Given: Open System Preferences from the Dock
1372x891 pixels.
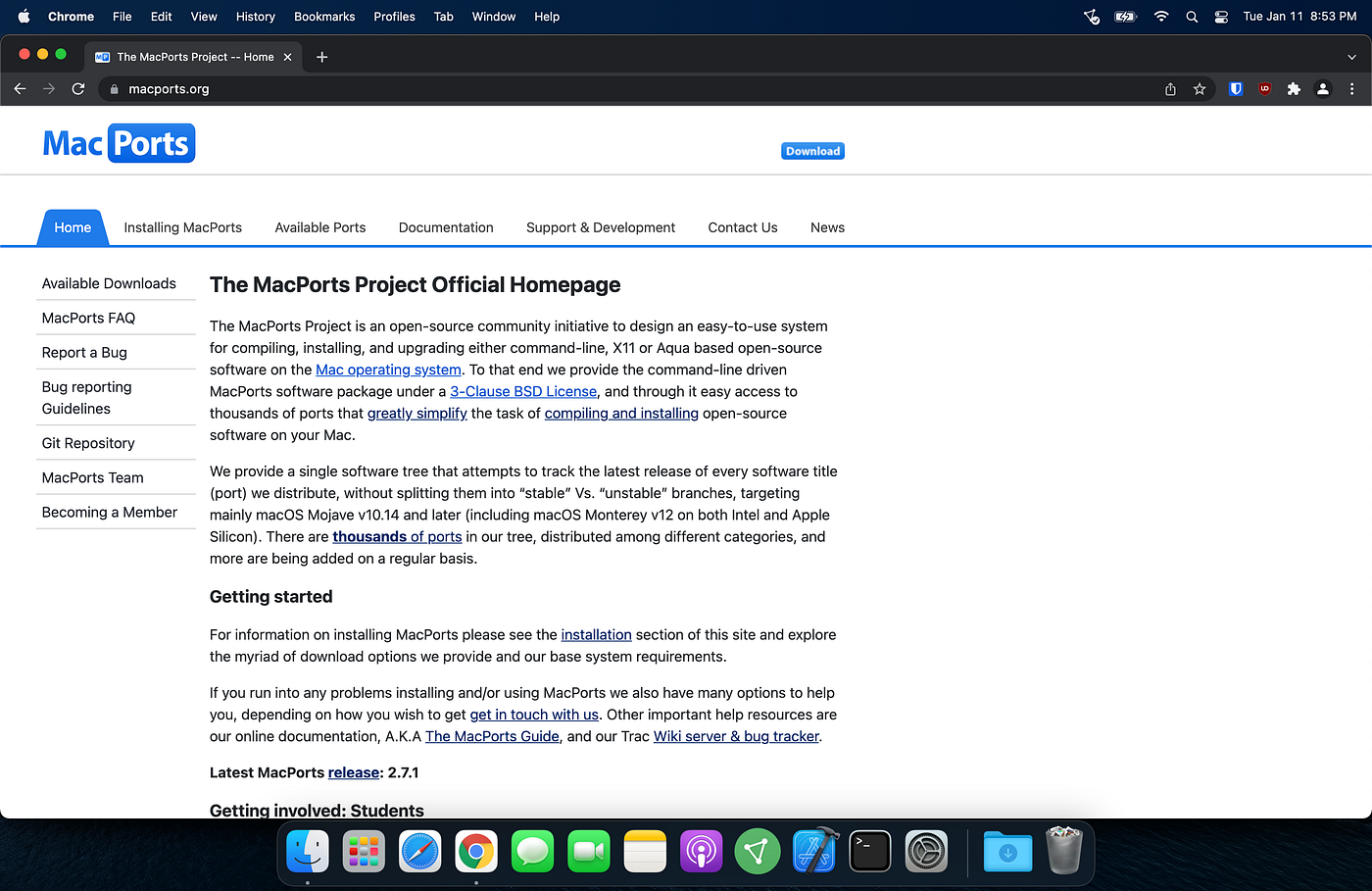Looking at the screenshot, I should (926, 851).
